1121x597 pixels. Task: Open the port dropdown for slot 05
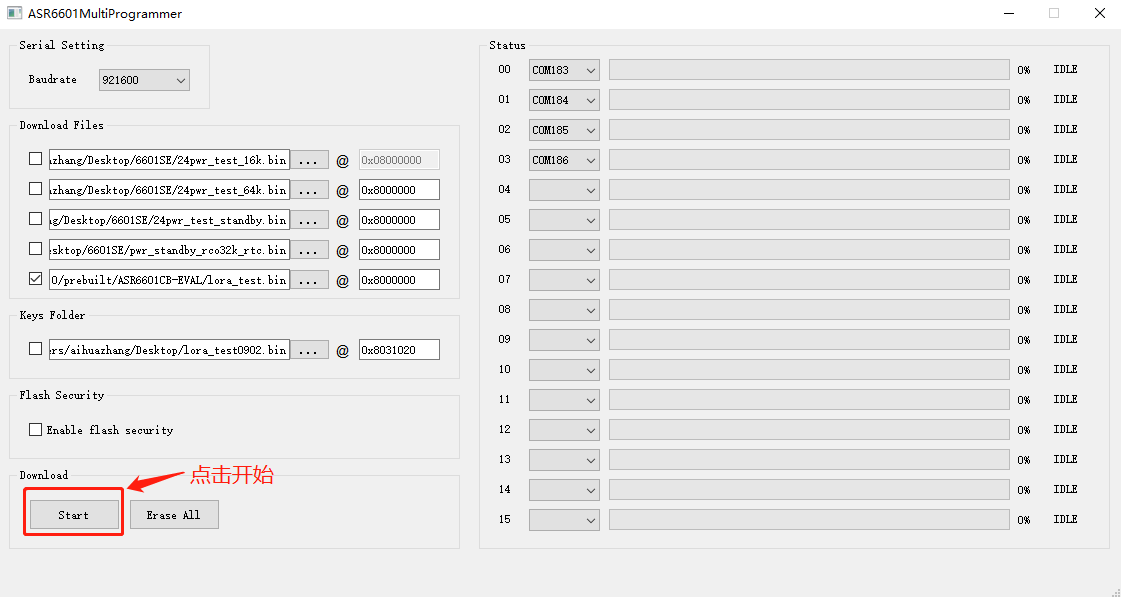click(564, 220)
